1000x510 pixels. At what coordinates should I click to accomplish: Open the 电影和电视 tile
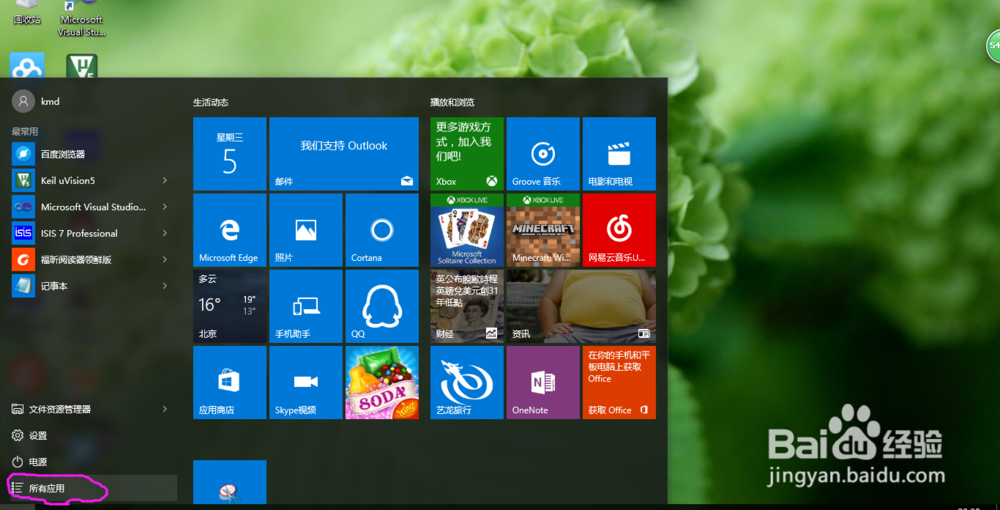(619, 154)
